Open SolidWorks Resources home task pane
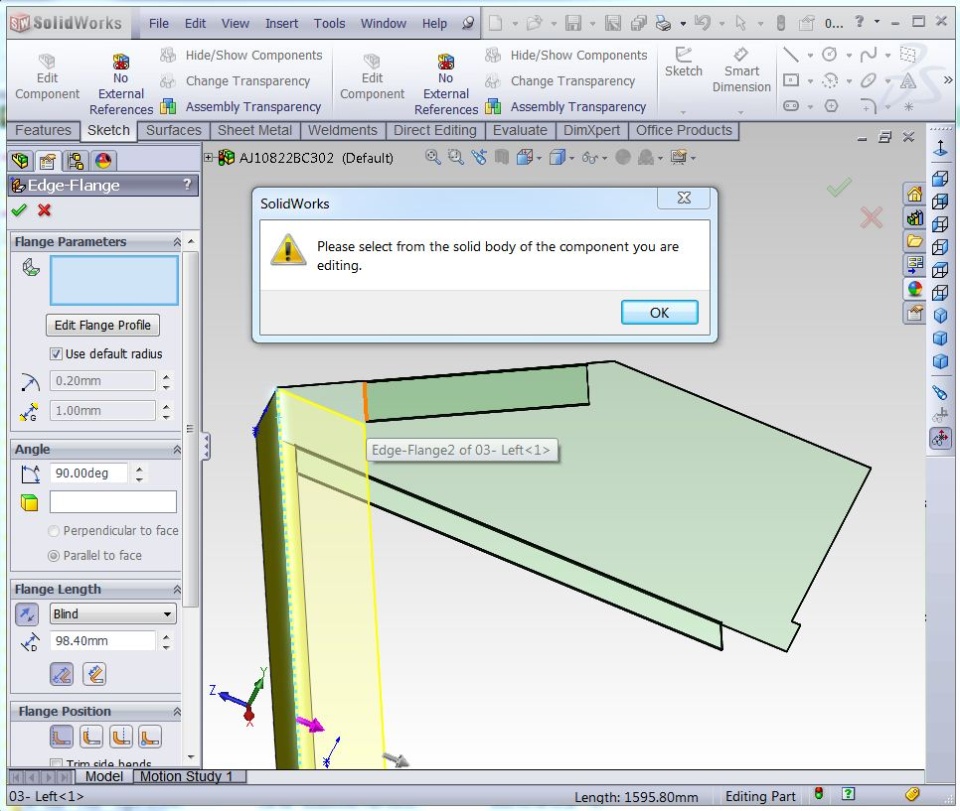 point(914,195)
